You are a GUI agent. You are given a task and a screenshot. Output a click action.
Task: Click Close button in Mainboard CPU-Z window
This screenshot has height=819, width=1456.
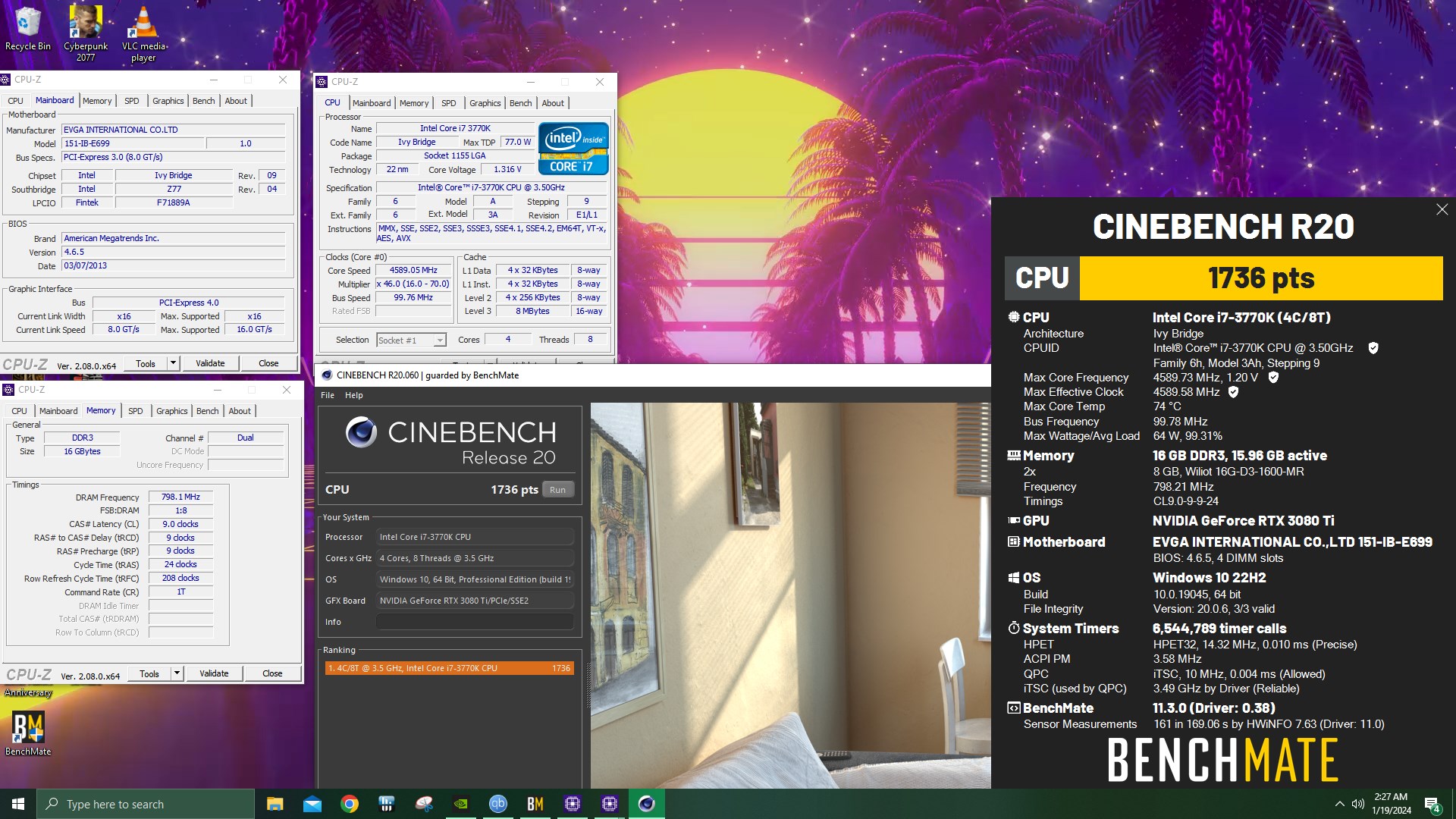pos(268,363)
